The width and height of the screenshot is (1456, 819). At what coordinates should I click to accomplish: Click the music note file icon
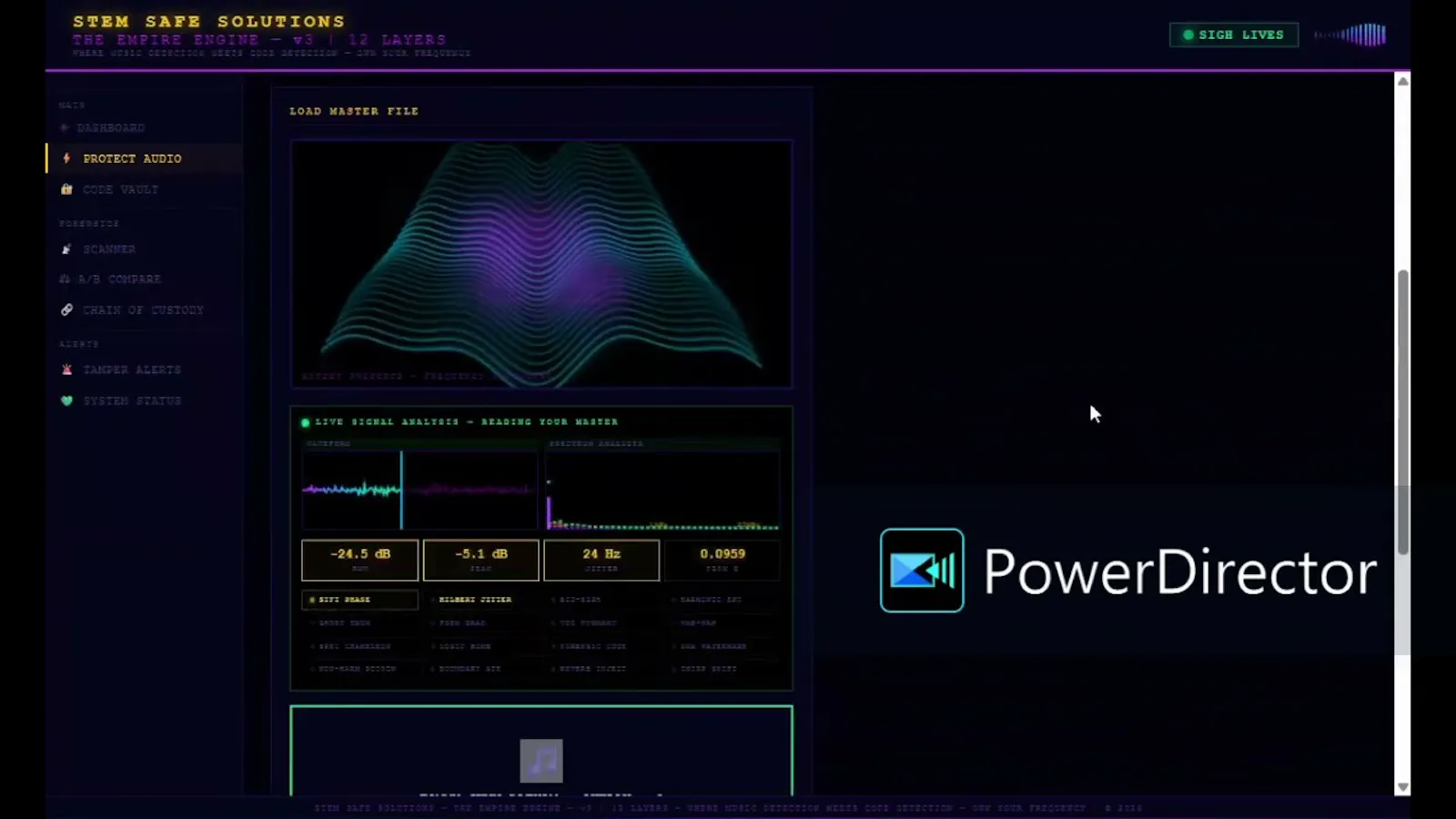(541, 761)
